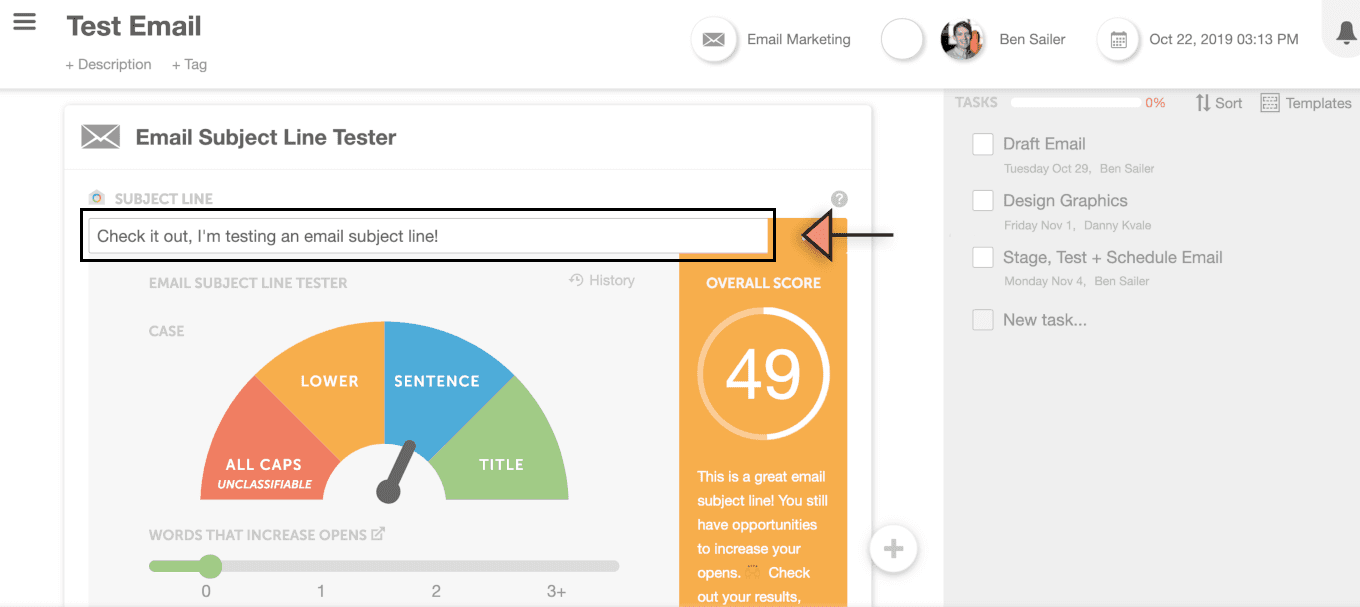Click the Words That Increase Opens slider handle
This screenshot has width=1360, height=607.
click(209, 566)
